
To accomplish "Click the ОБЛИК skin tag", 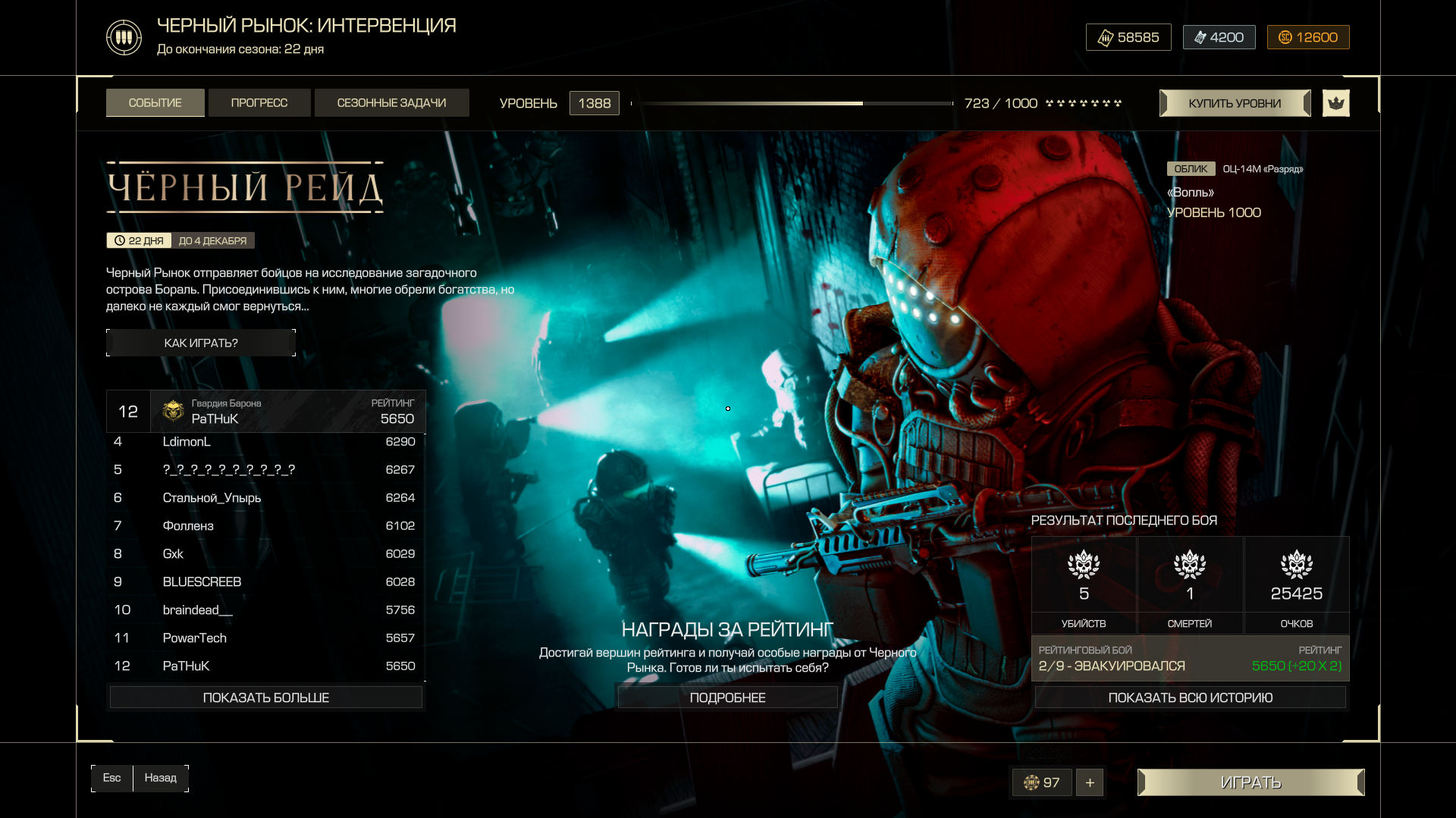I will (1191, 169).
